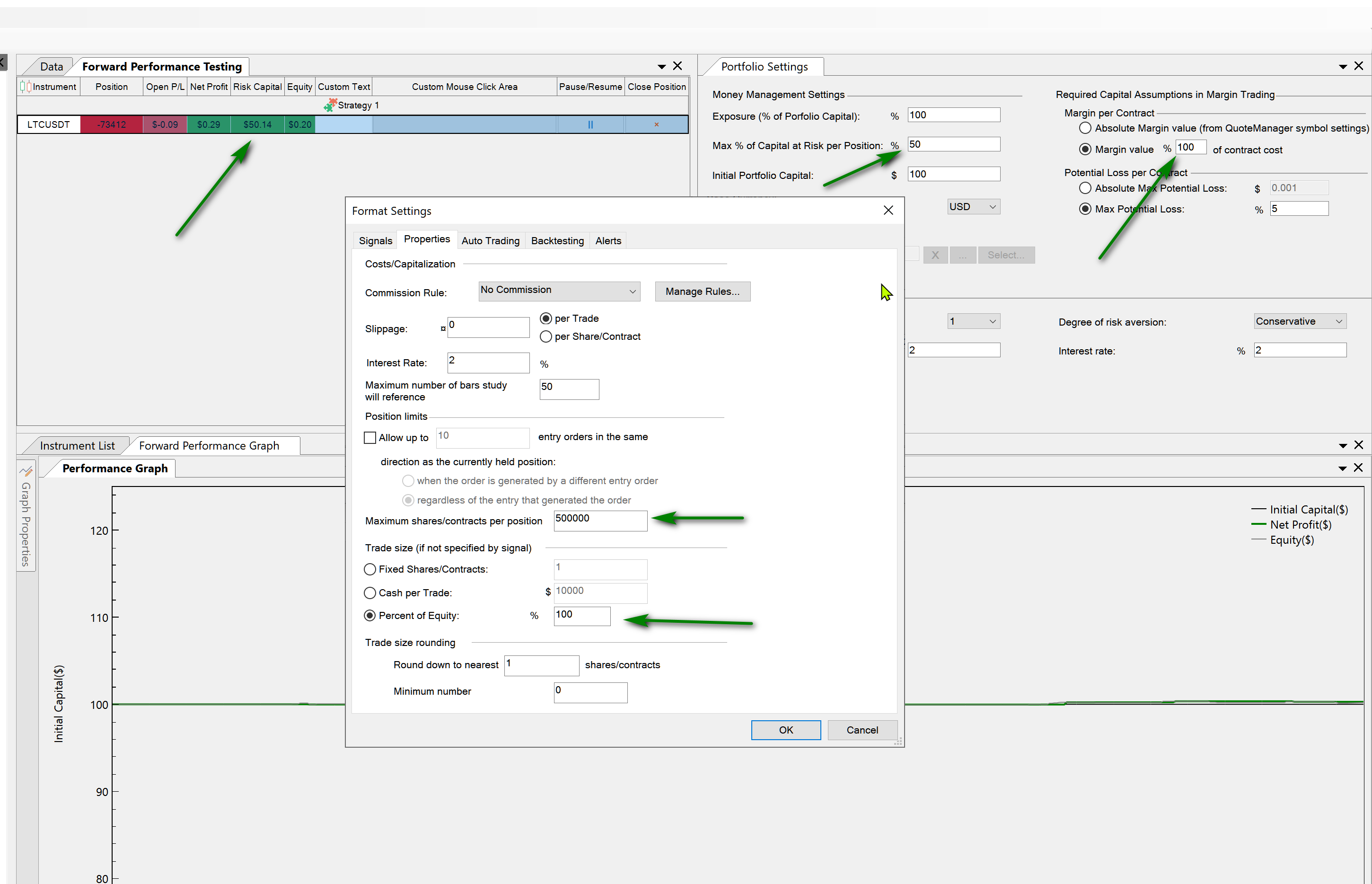Open the dropdown showing value 1

click(973, 321)
